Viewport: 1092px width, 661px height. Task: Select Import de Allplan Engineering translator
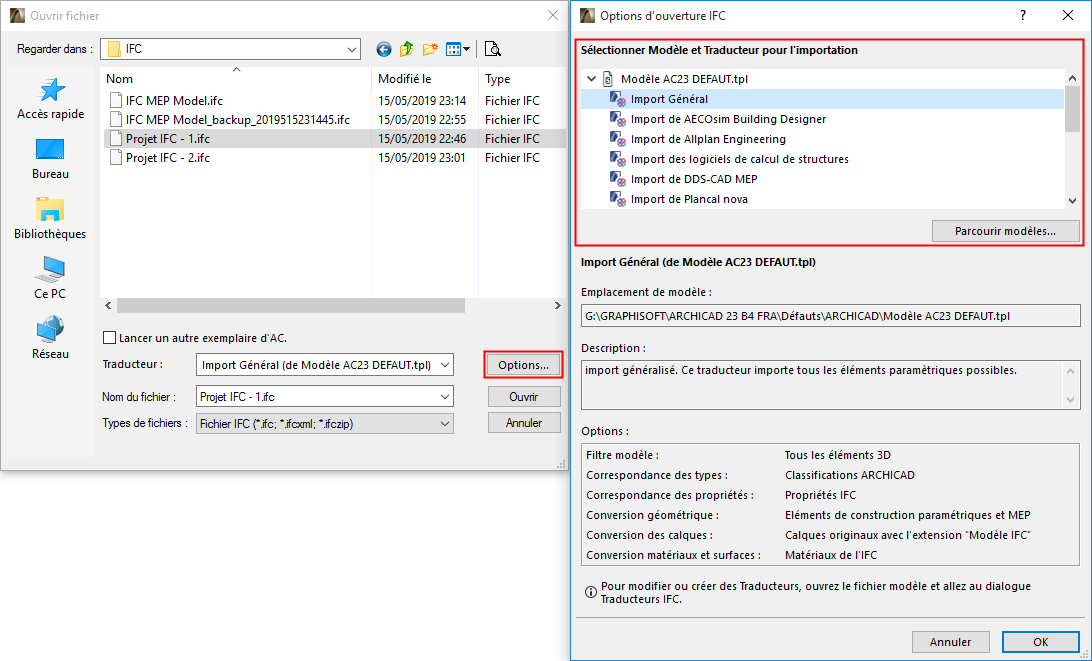(x=708, y=139)
